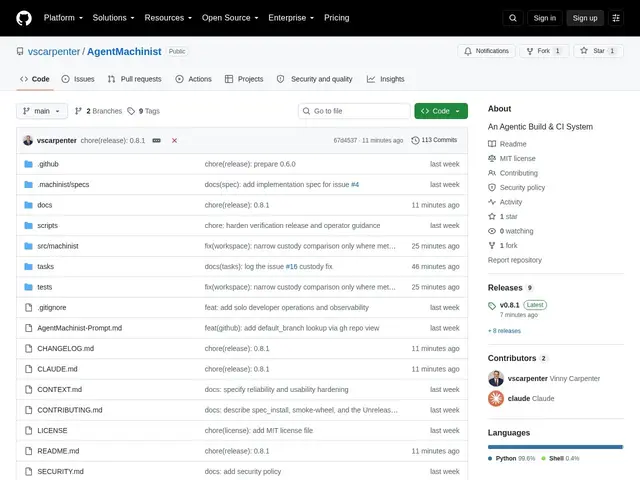The width and height of the screenshot is (640, 480).
Task: Open the .gitignore file
Action: pos(52,307)
